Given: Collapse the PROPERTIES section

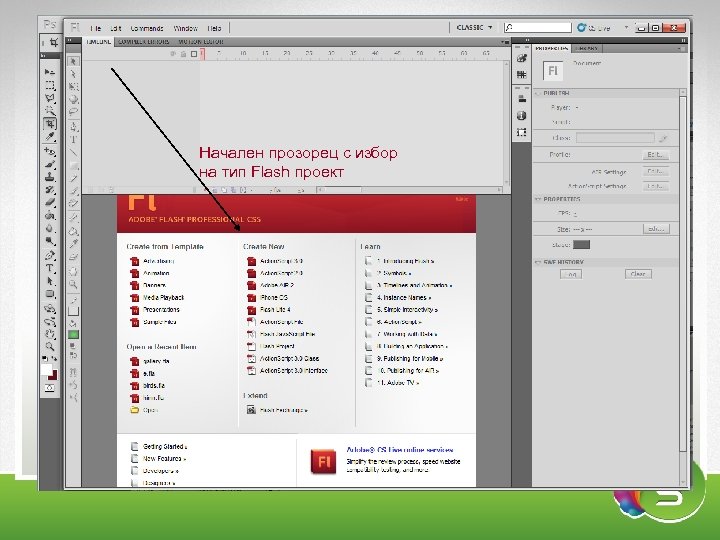Looking at the screenshot, I should [538, 199].
